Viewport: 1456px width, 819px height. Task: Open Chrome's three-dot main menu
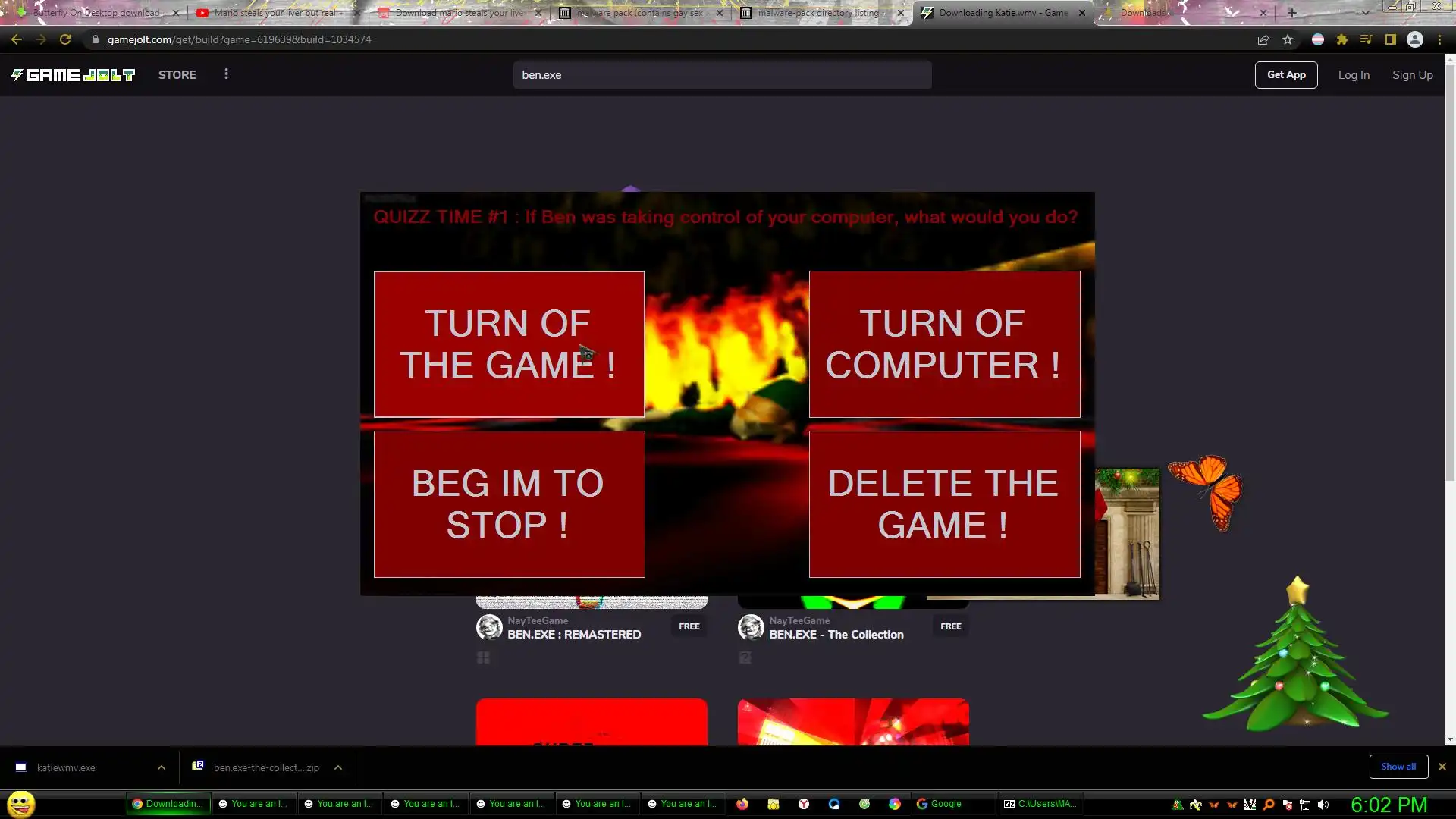1439,39
